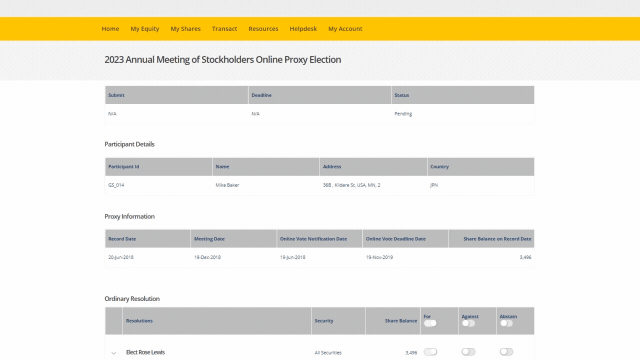The width and height of the screenshot is (640, 360).
Task: Open the My Equity menu
Action: (145, 29)
